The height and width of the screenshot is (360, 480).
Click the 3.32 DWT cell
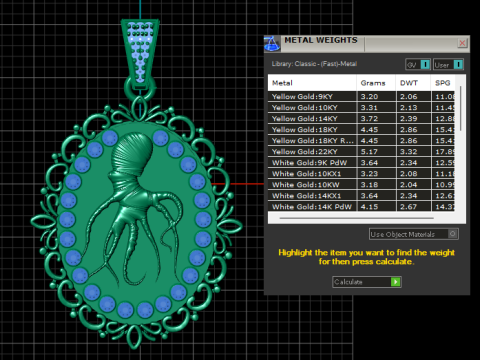click(414, 152)
